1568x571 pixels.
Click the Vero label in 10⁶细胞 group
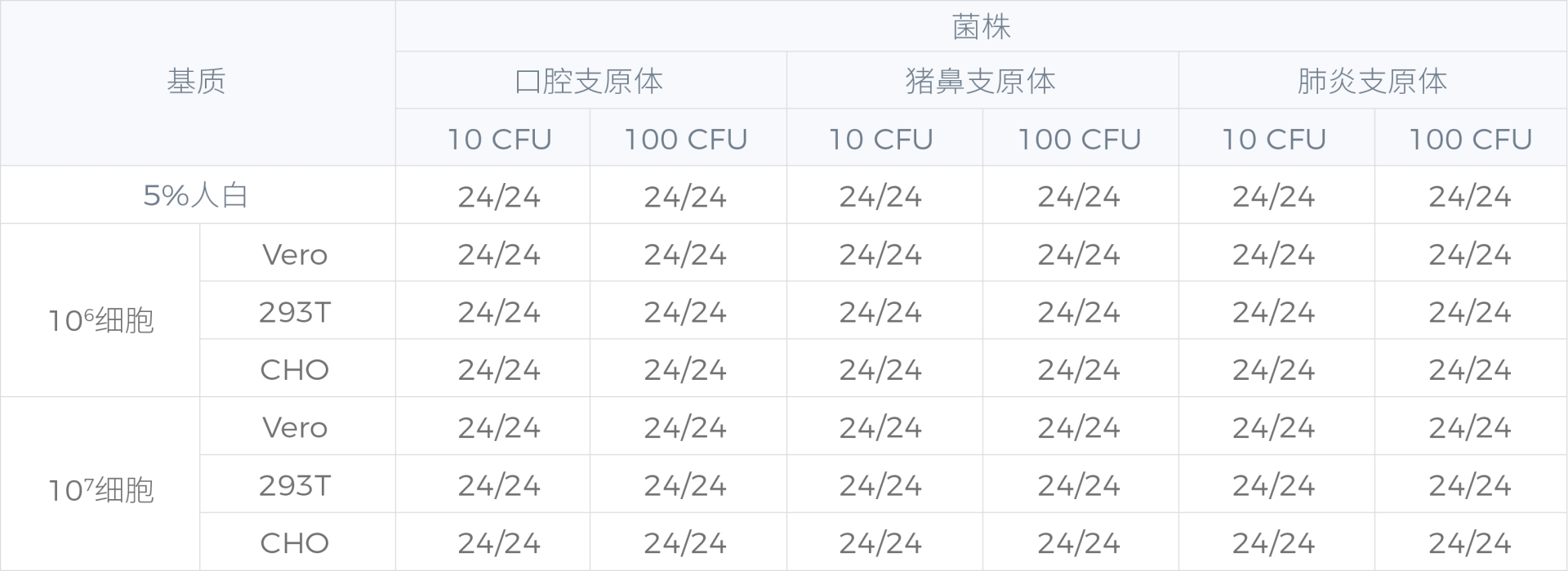pos(295,255)
